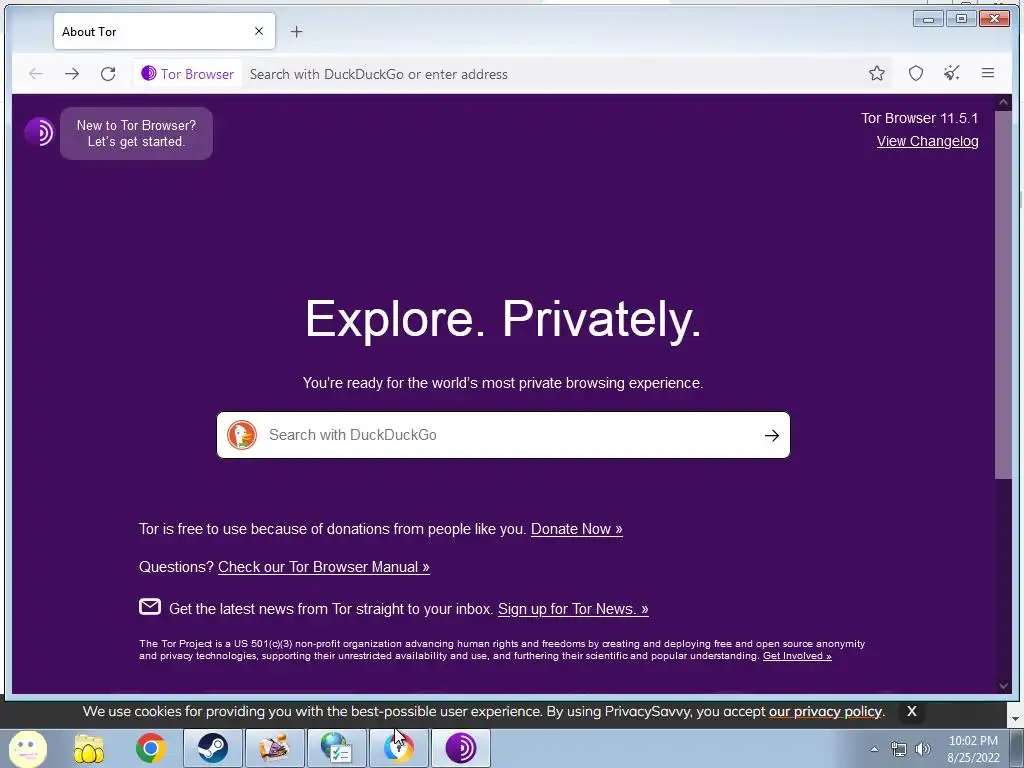Click the Explore. Privately. heading
This screenshot has width=1024, height=768.
pos(503,319)
